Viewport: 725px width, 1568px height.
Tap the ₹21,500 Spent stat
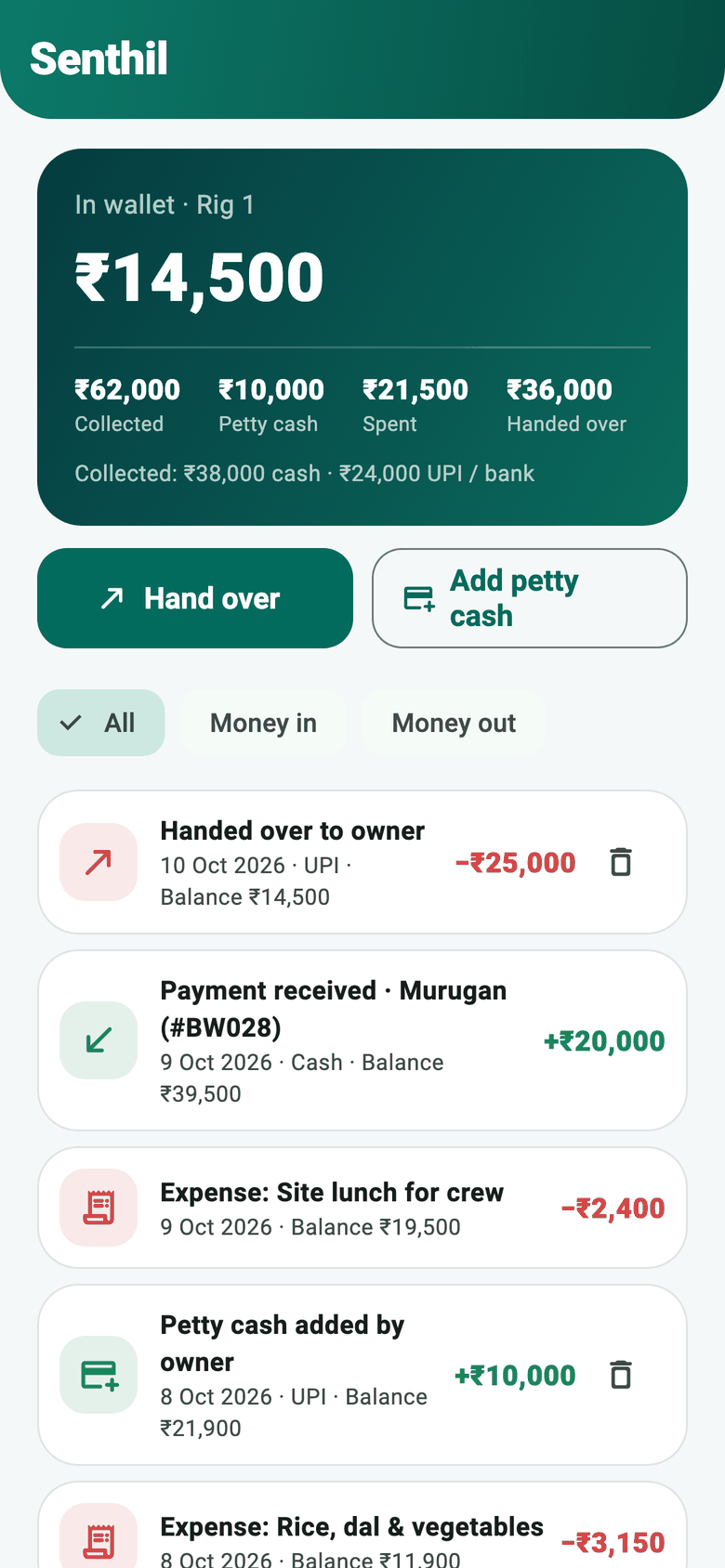(415, 406)
